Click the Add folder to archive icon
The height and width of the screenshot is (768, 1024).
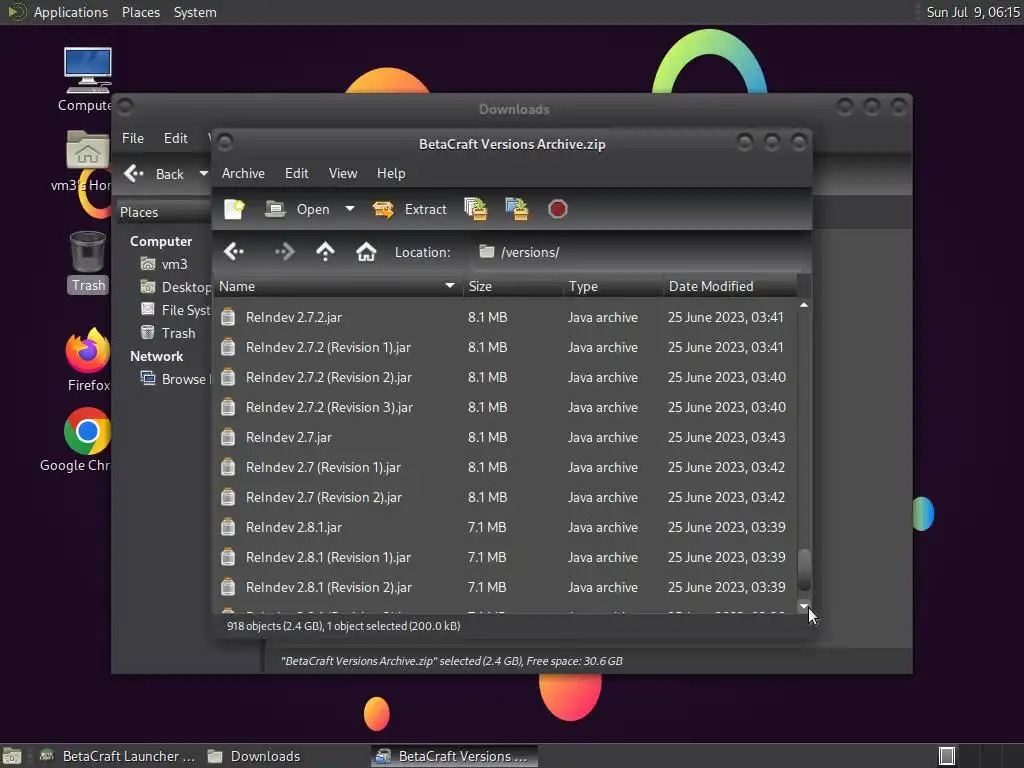coord(517,209)
